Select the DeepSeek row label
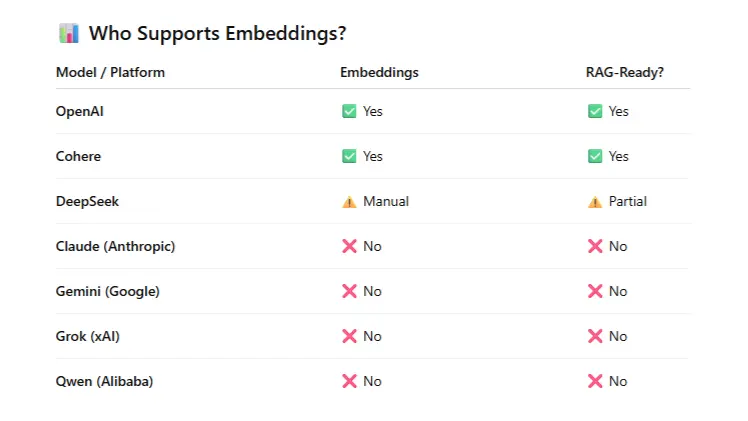 click(x=87, y=201)
